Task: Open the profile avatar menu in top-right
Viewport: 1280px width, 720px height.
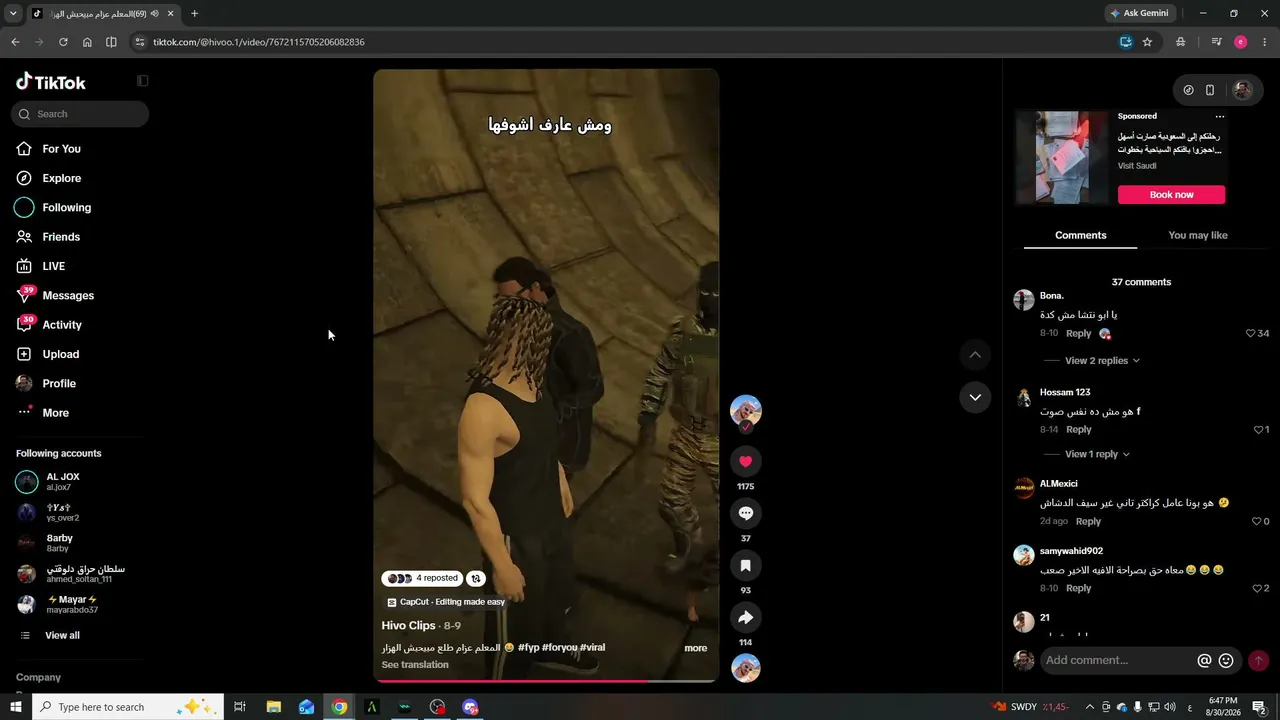Action: tap(1242, 90)
